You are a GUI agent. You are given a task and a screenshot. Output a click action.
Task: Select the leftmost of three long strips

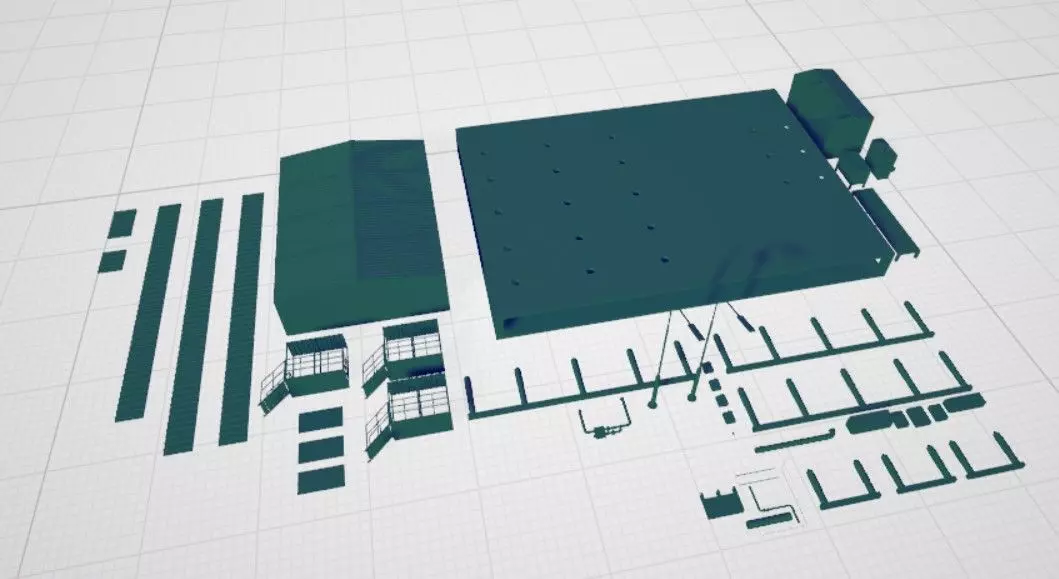click(x=148, y=312)
